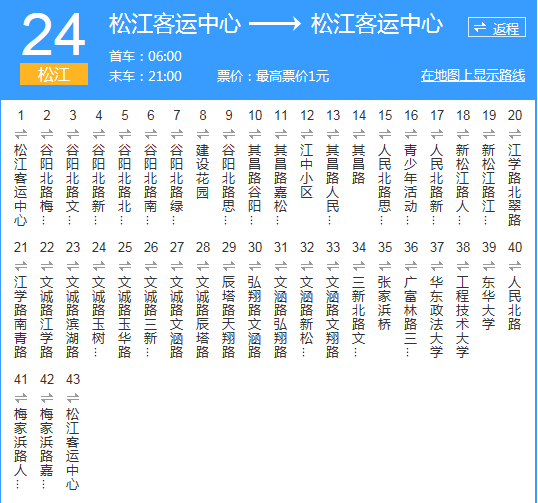Select stop 33 文涵路文翔路
Image resolution: width=538 pixels, height=503 pixels.
(x=333, y=317)
